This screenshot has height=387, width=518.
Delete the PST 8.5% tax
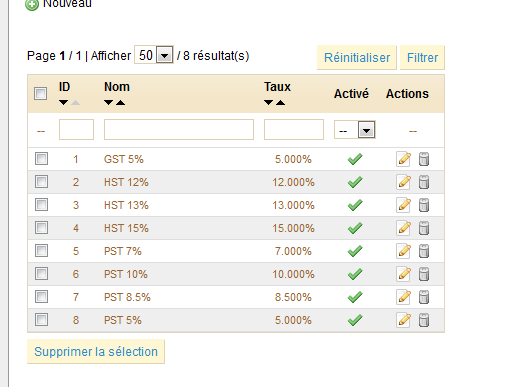coord(424,297)
